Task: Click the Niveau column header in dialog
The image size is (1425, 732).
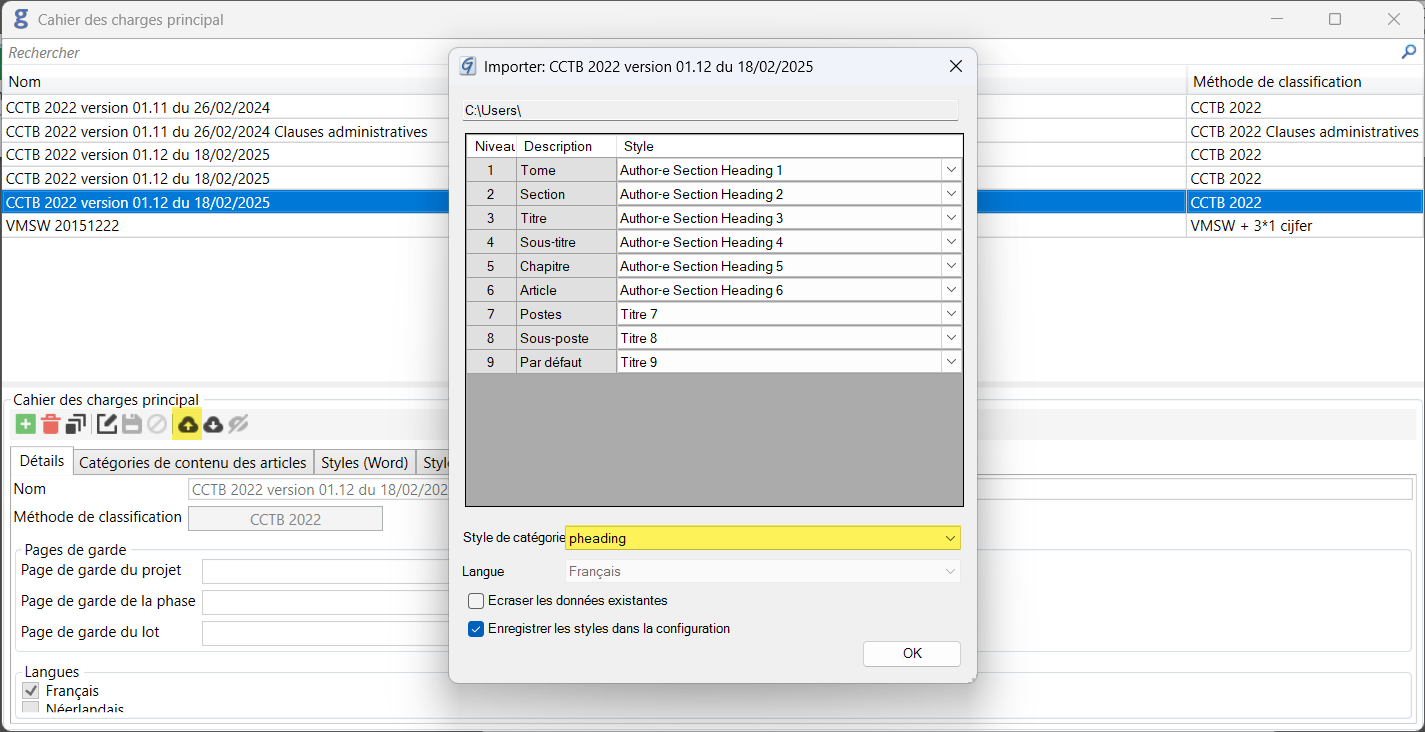Action: pos(494,146)
